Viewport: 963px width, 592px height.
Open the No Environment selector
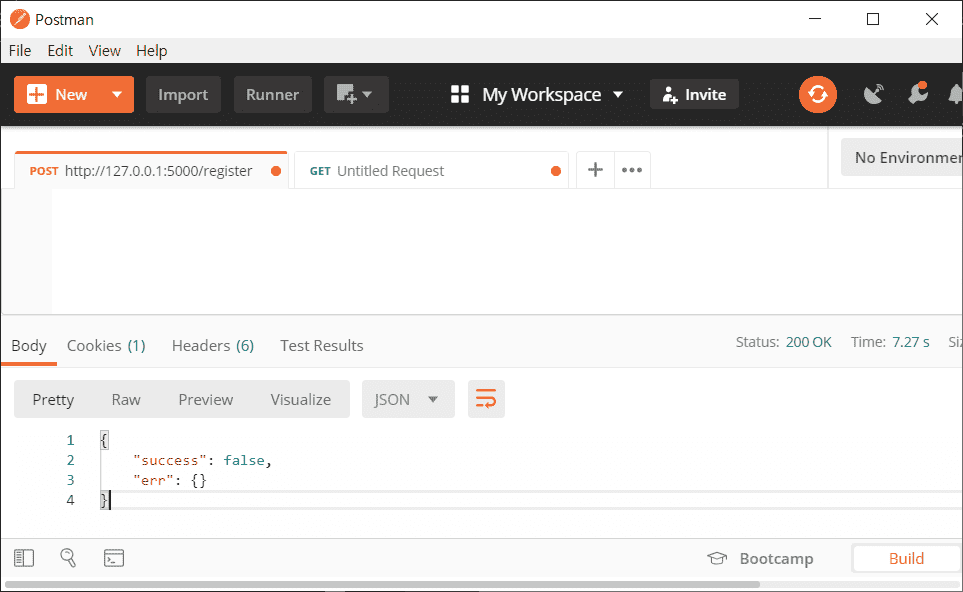[x=902, y=157]
